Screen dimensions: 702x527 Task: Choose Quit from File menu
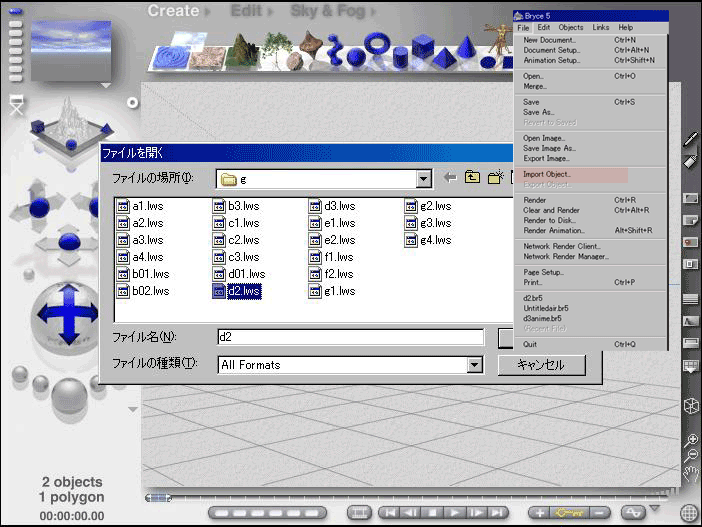[530, 344]
